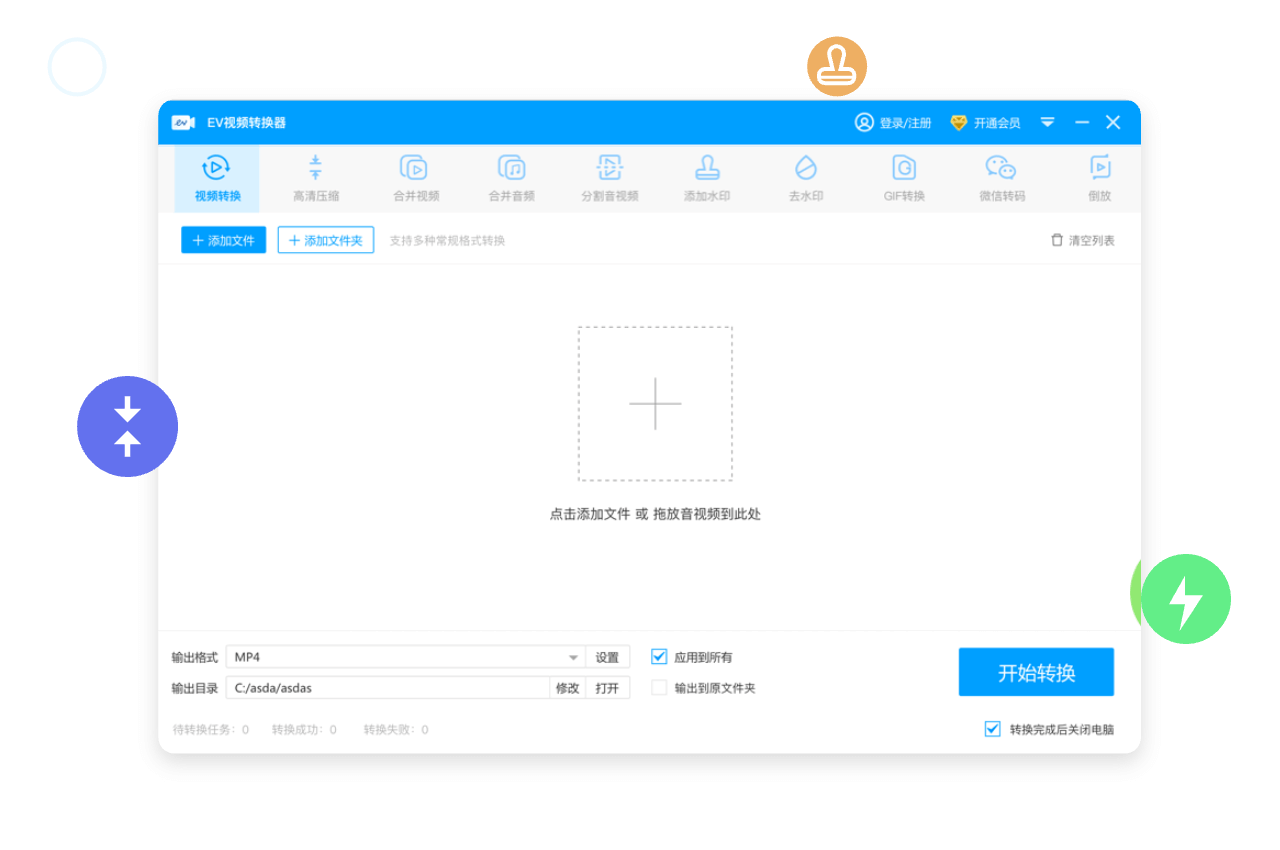Click 登录/注册 to sign in
Screen dimensions: 1280x850
893,122
